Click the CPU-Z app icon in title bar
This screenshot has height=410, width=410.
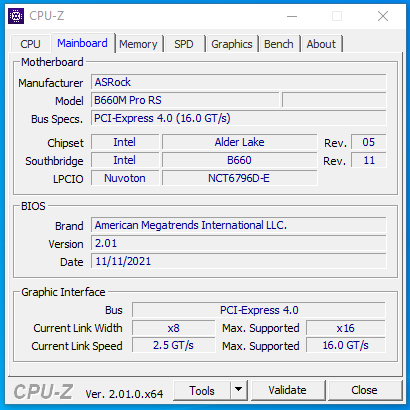(x=16, y=16)
